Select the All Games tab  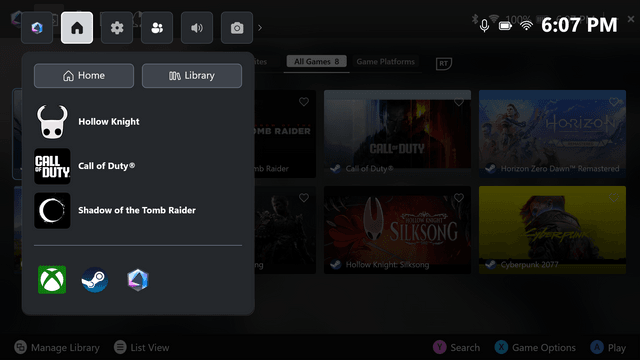(x=317, y=62)
